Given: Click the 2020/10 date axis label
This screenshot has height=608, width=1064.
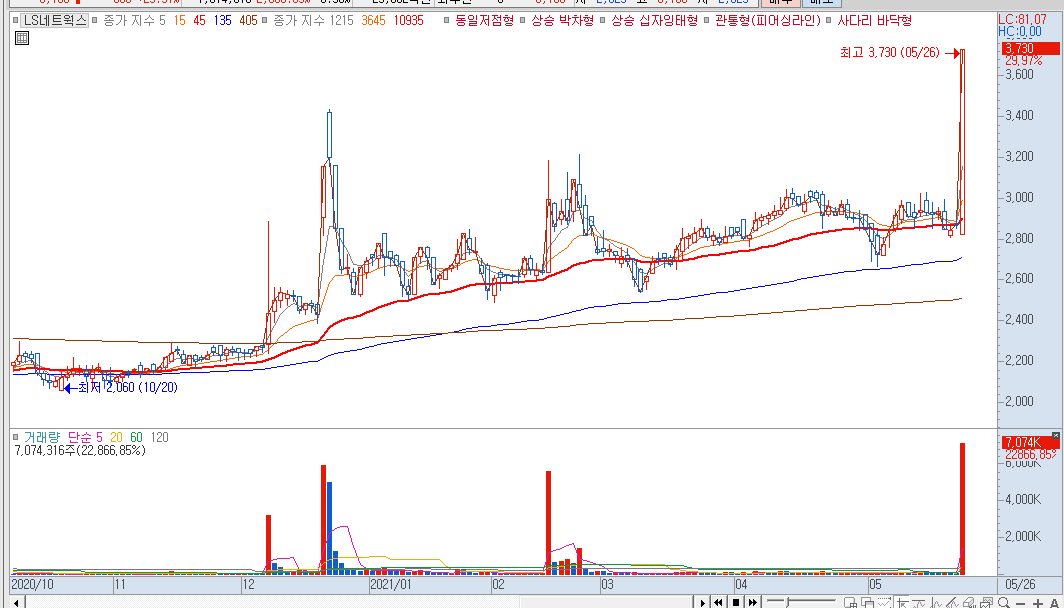Looking at the screenshot, I should 33,584.
